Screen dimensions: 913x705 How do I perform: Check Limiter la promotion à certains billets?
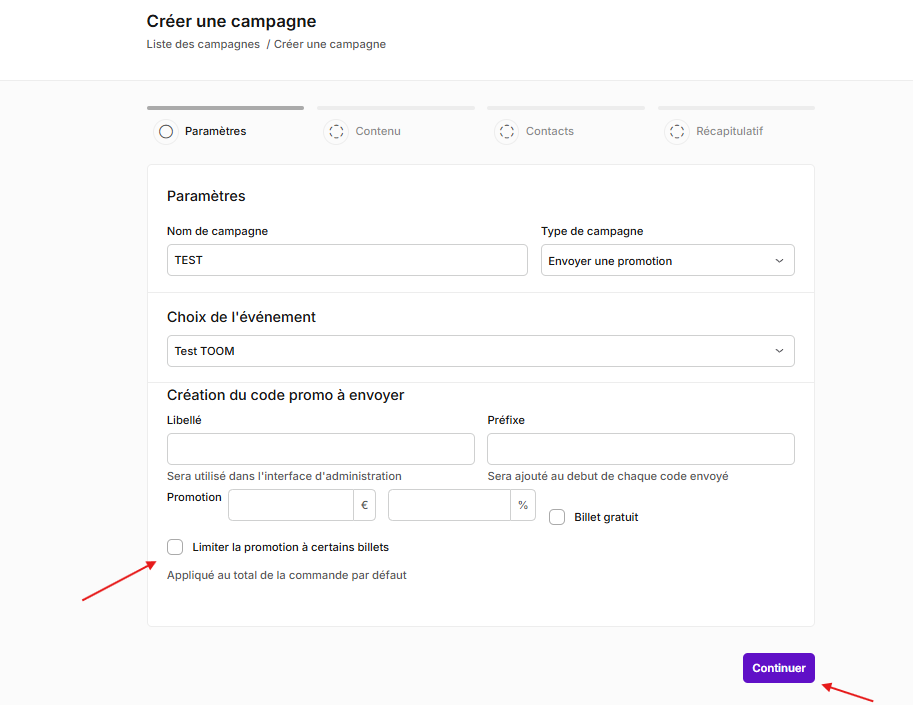(x=175, y=547)
